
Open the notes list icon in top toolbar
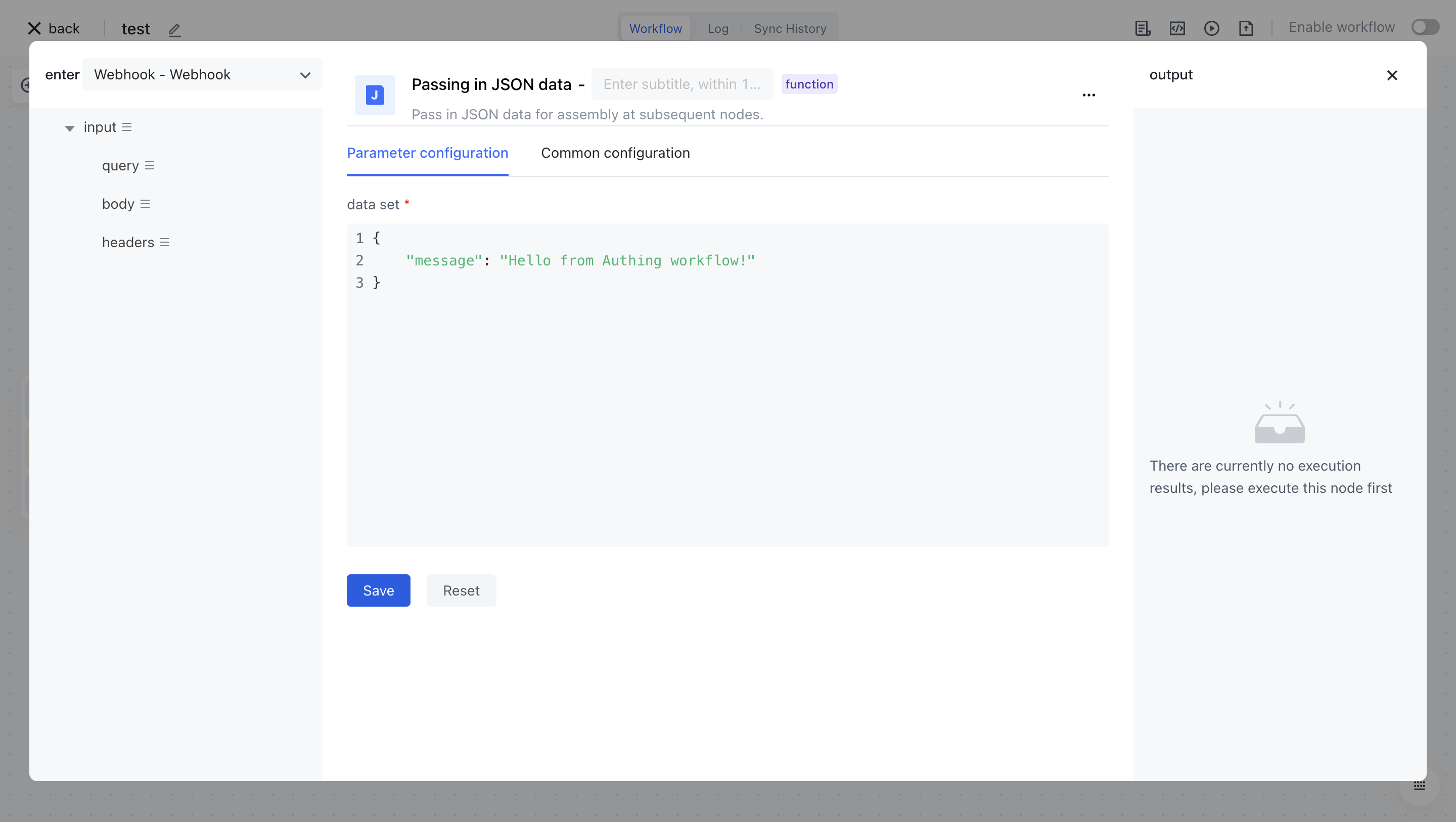pyautogui.click(x=1143, y=28)
